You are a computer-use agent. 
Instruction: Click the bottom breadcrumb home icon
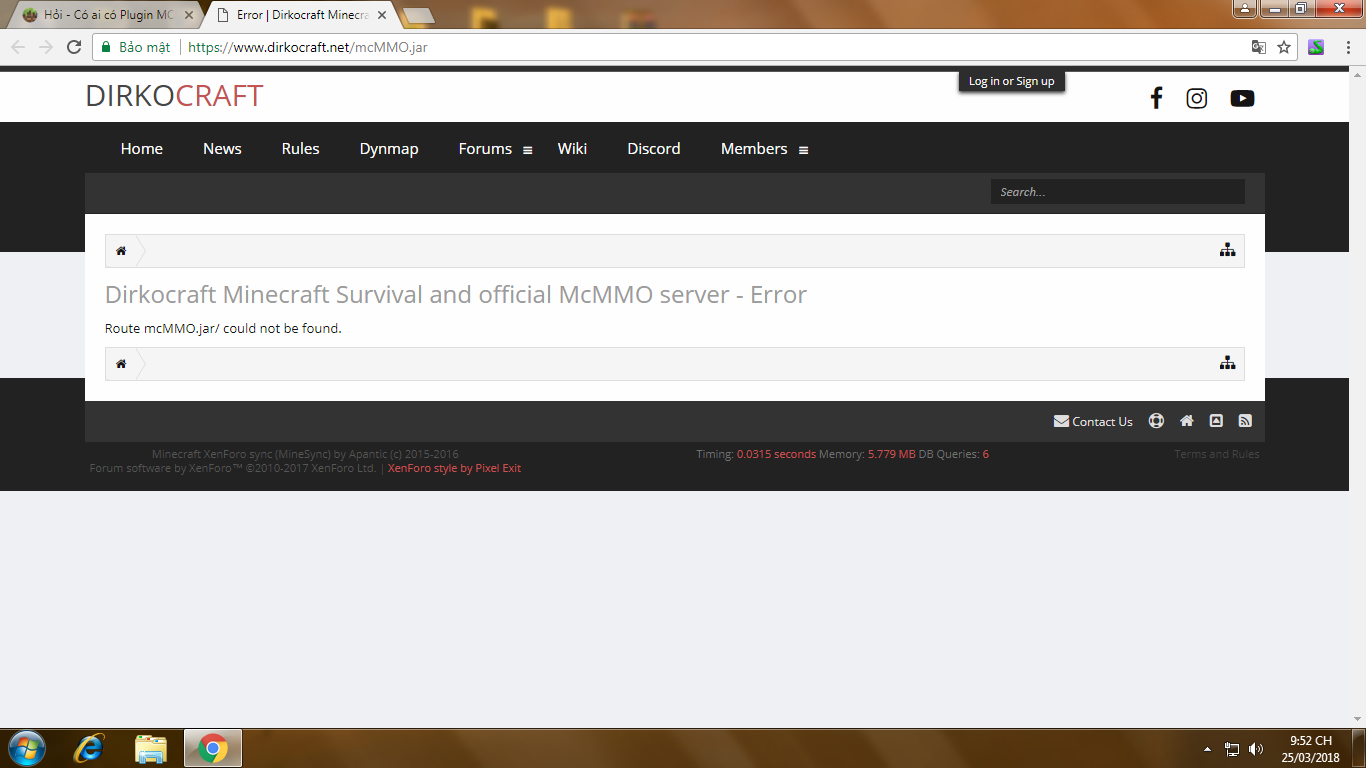tap(121, 364)
